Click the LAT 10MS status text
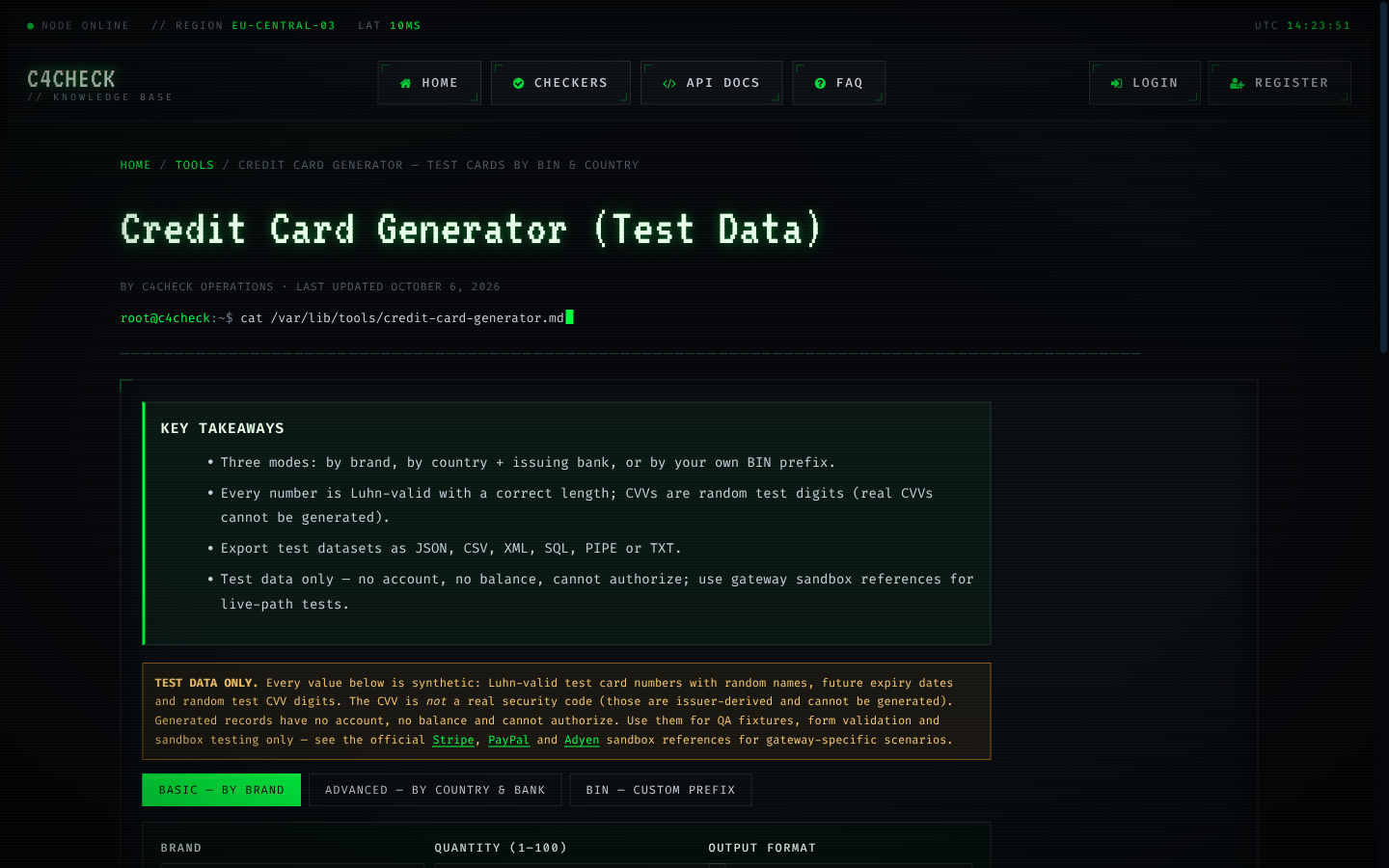Viewport: 1389px width, 868px height. (x=390, y=26)
